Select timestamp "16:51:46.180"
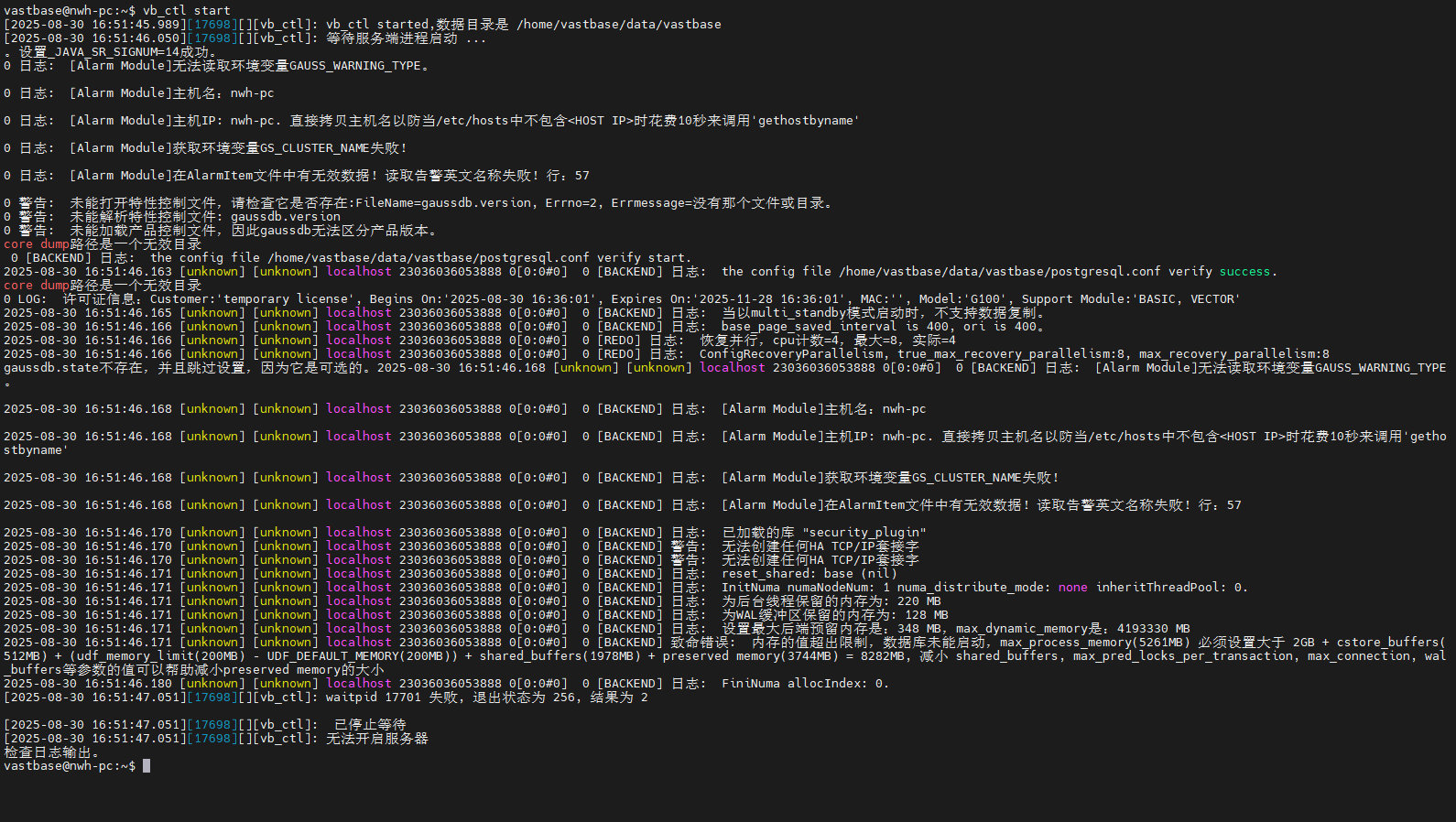This screenshot has width=1456, height=822. 128,684
